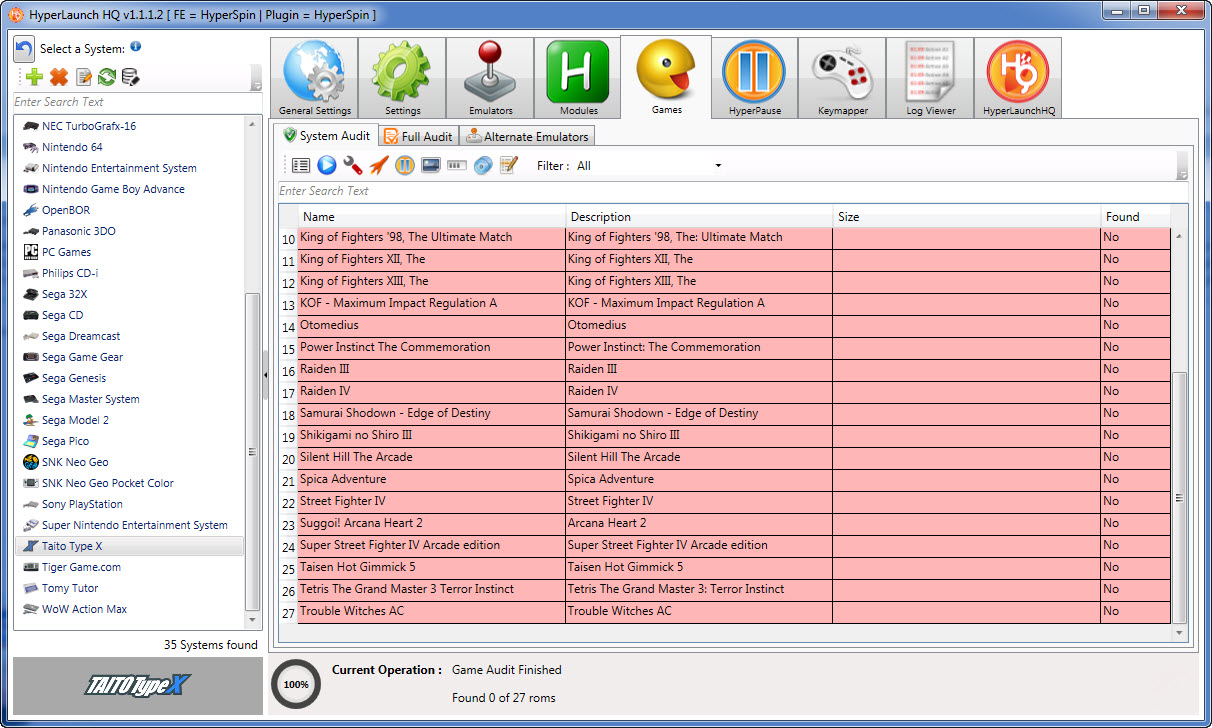Click the games search text field
Image resolution: width=1212 pixels, height=728 pixels.
(x=732, y=191)
